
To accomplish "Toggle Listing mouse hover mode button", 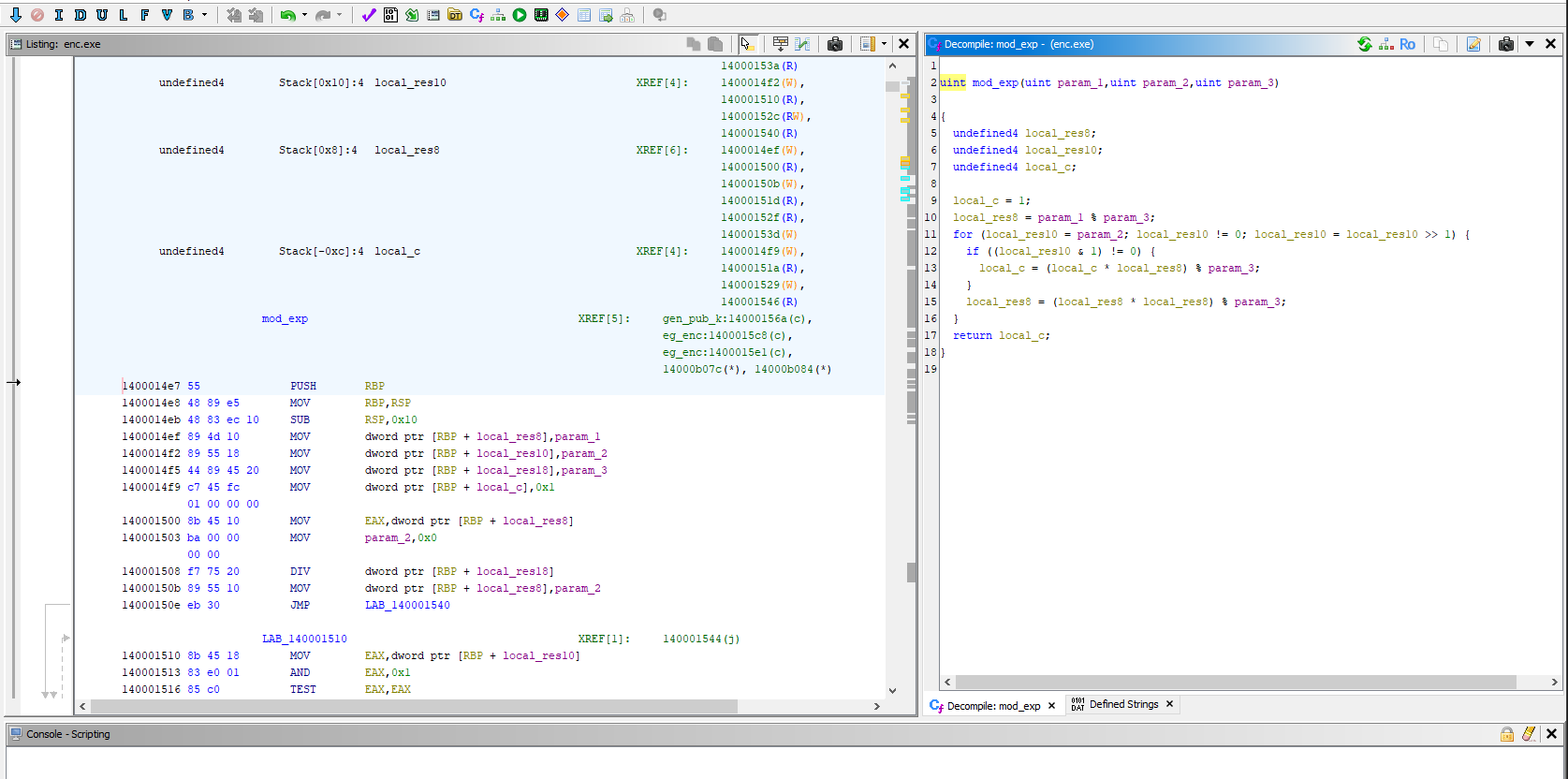I will click(x=747, y=44).
